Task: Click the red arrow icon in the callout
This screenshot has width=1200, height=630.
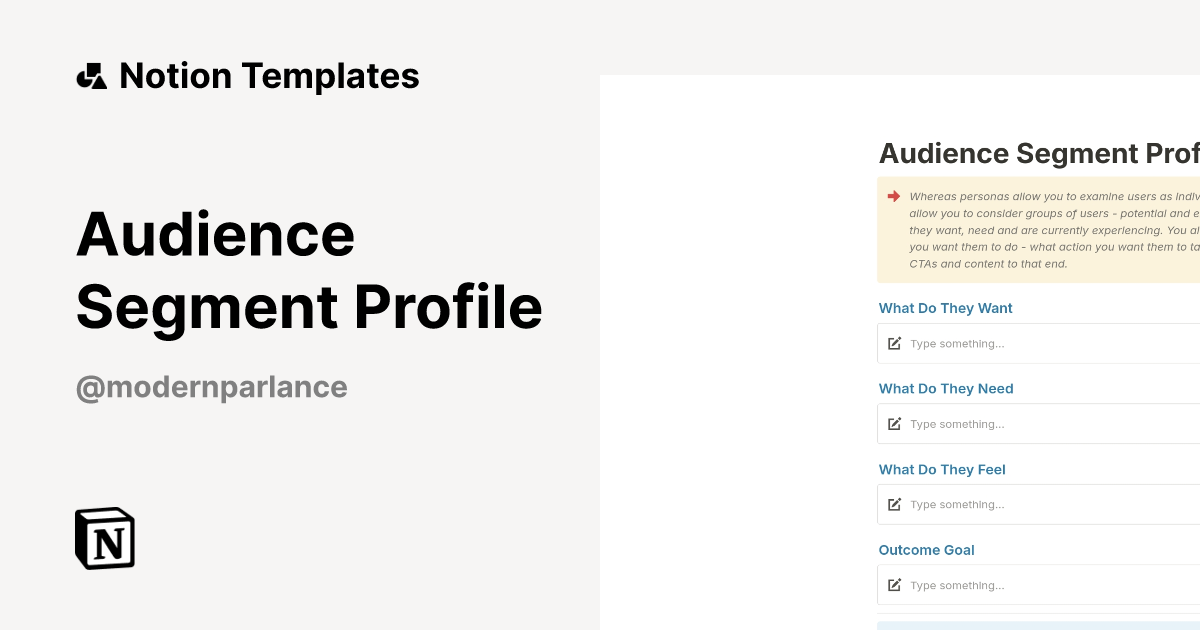Action: (893, 196)
